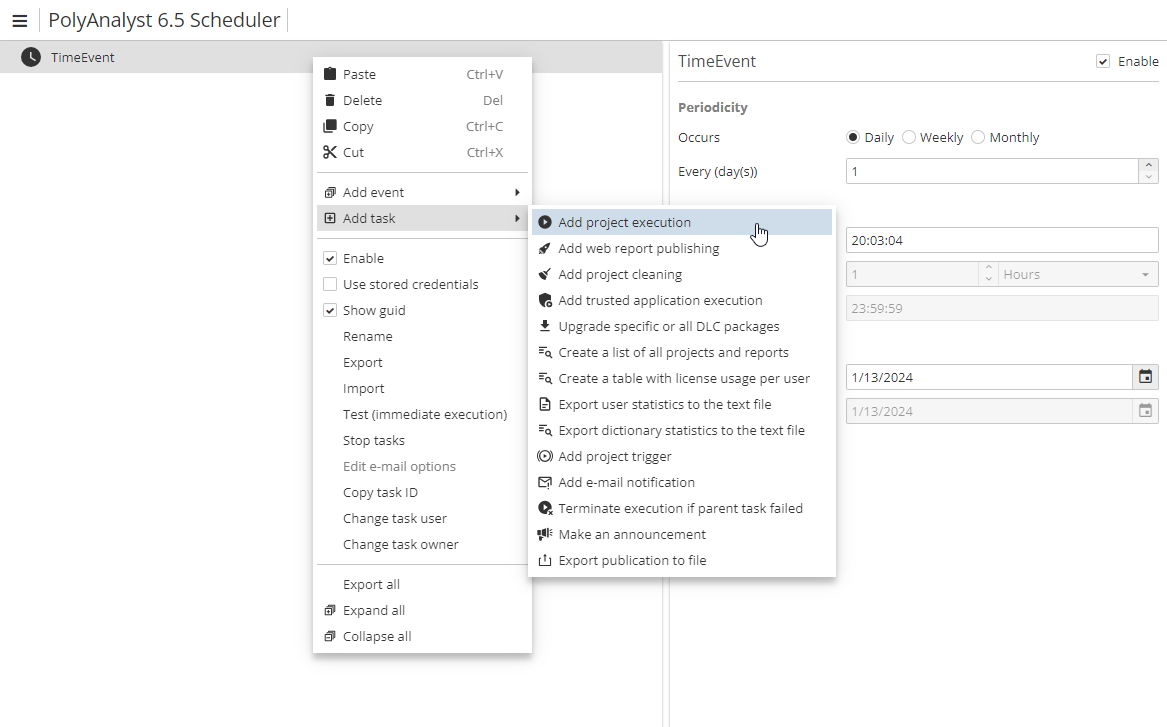This screenshot has width=1167, height=727.
Task: Open the hamburger main menu
Action: click(x=19, y=21)
